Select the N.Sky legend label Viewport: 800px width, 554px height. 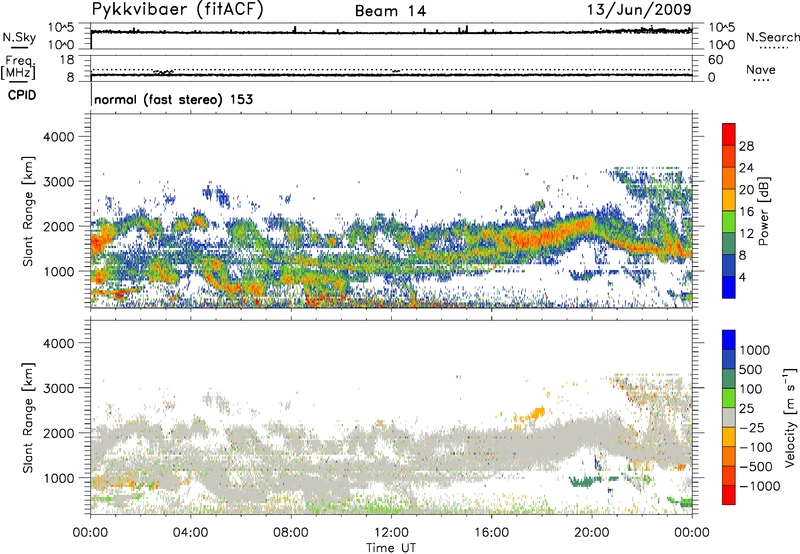pos(19,37)
